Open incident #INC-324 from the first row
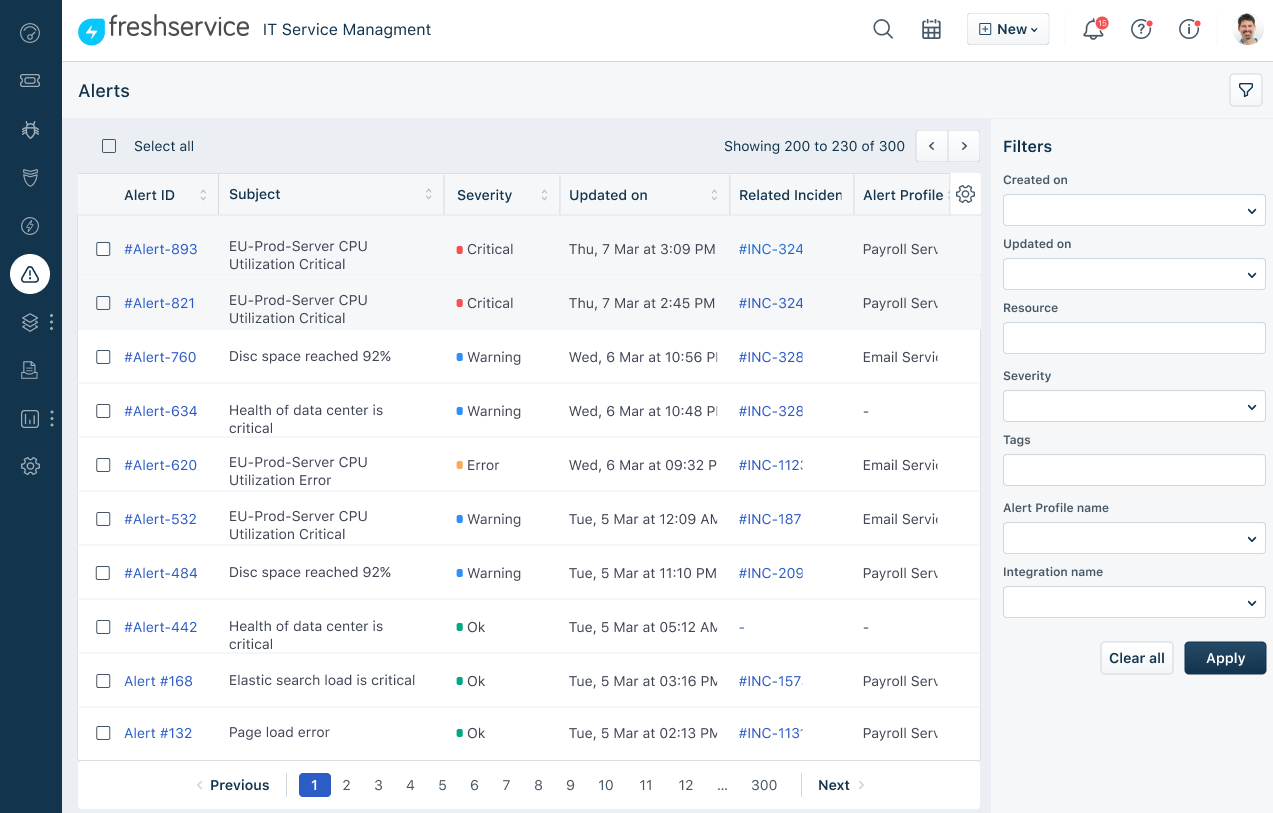Image resolution: width=1273 pixels, height=813 pixels. [770, 249]
